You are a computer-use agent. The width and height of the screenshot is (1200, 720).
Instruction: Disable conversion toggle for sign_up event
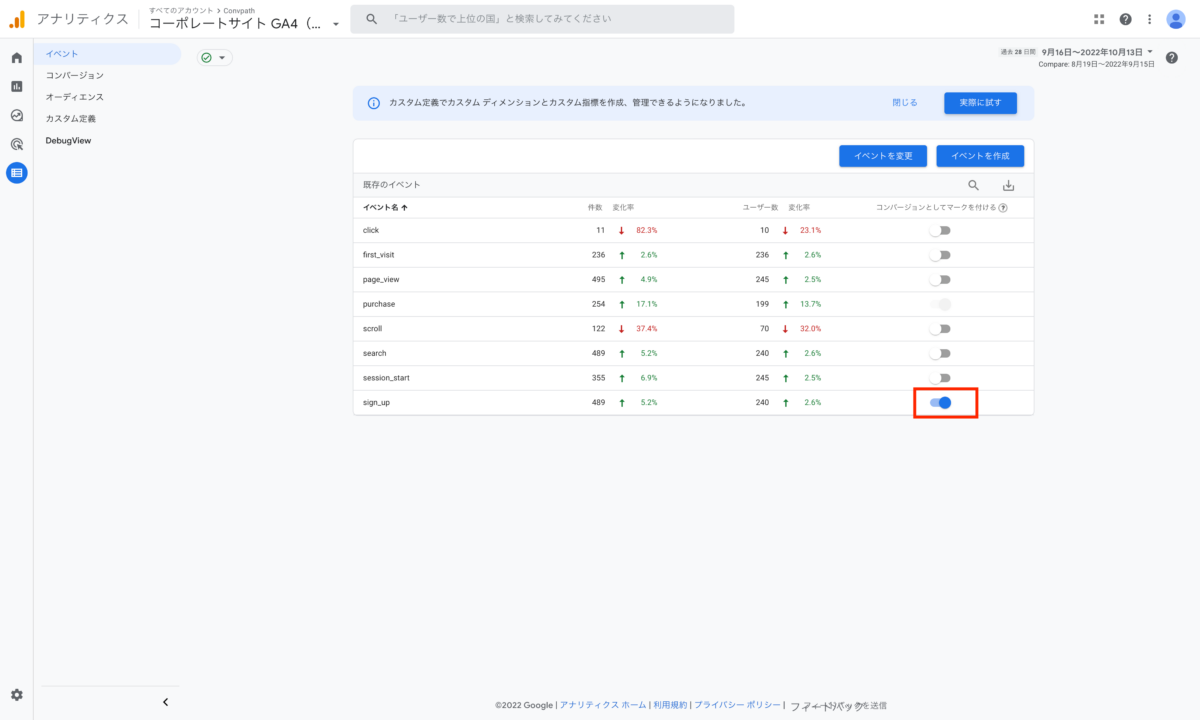(940, 402)
